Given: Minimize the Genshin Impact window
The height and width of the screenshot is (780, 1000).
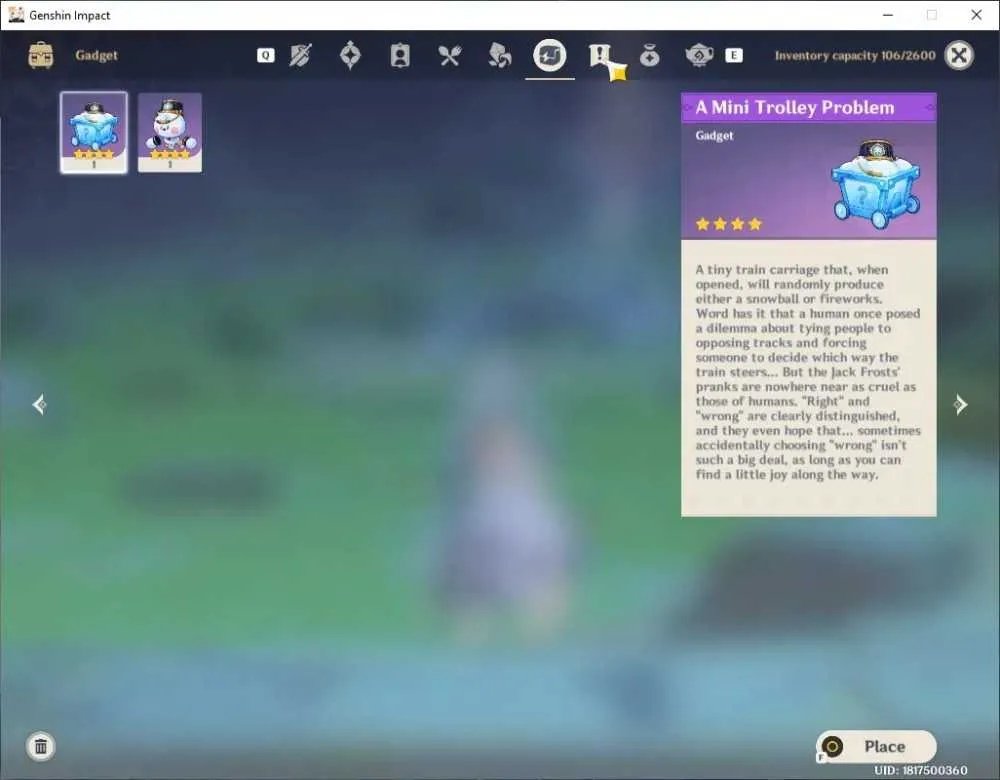Looking at the screenshot, I should 888,15.
